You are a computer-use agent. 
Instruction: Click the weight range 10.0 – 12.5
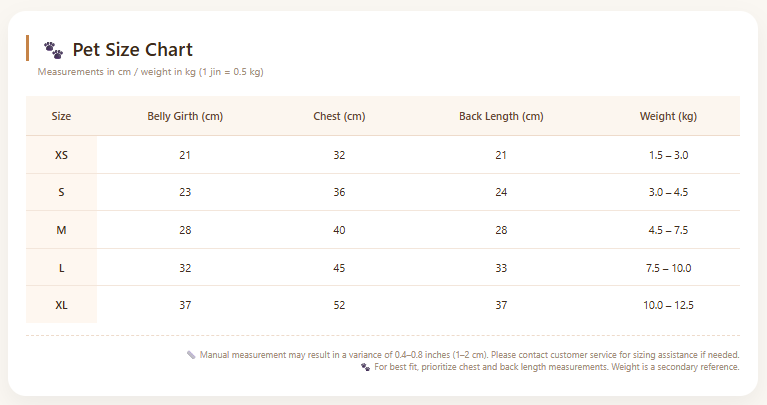[668, 305]
